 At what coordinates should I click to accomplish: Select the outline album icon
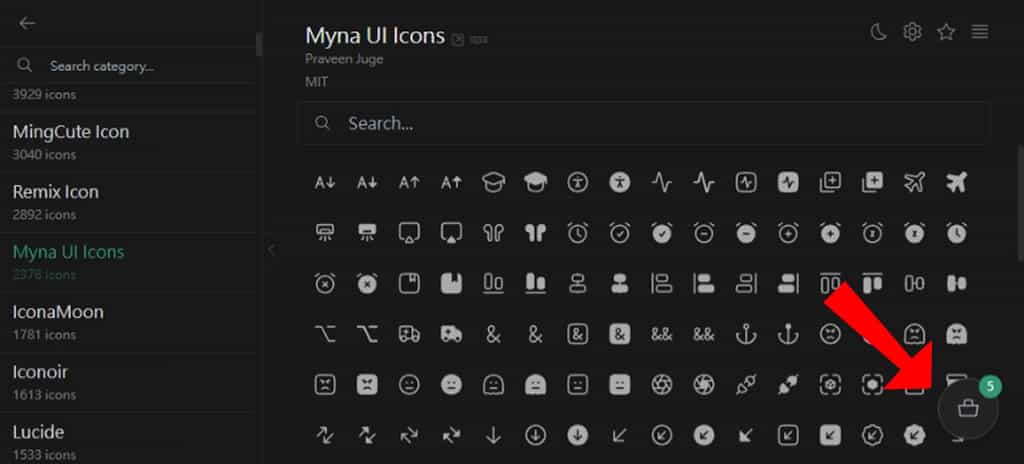pyautogui.click(x=409, y=283)
